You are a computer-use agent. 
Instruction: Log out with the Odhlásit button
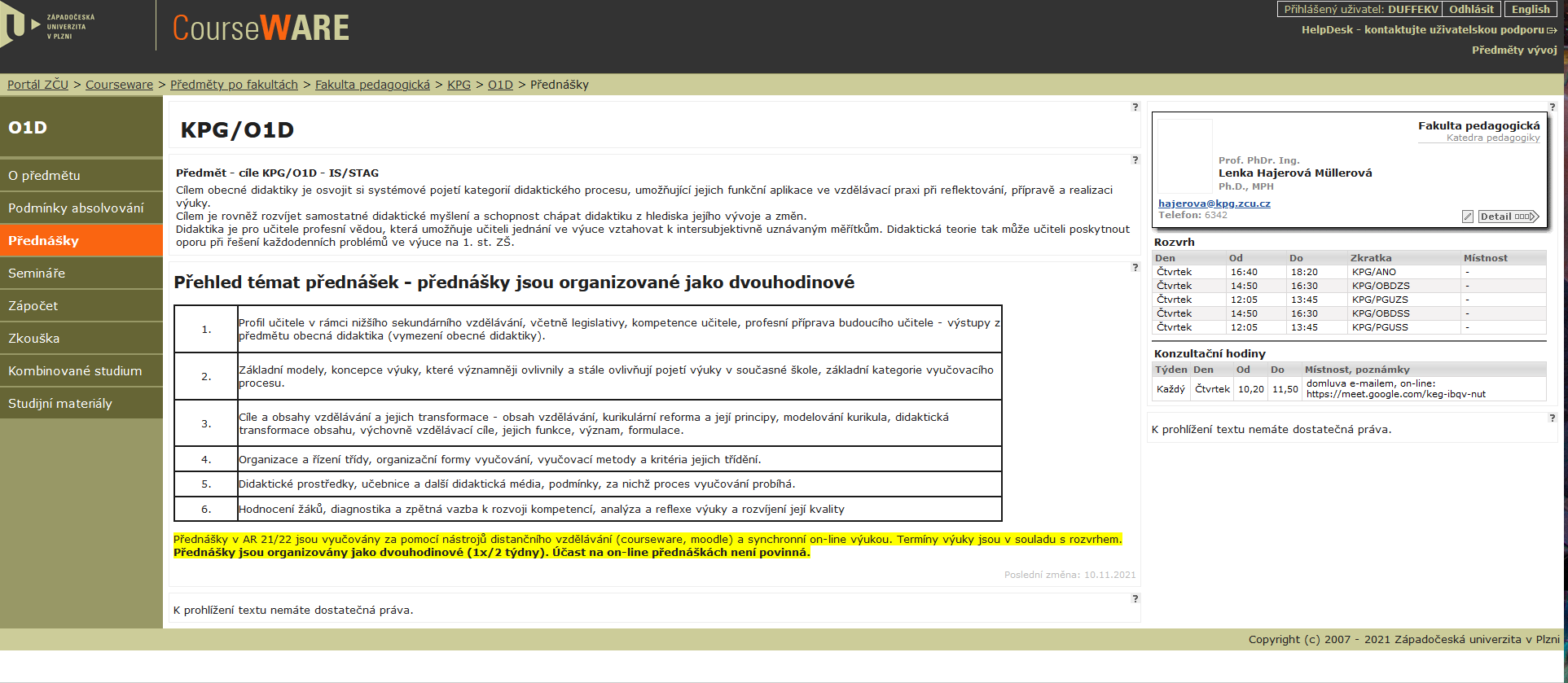coord(1471,10)
